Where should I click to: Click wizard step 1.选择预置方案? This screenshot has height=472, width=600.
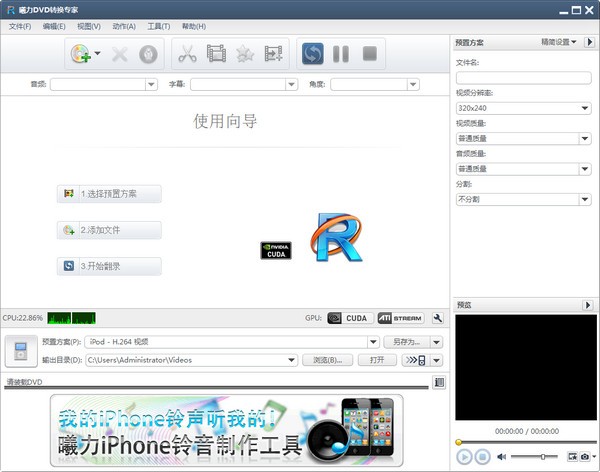point(109,194)
